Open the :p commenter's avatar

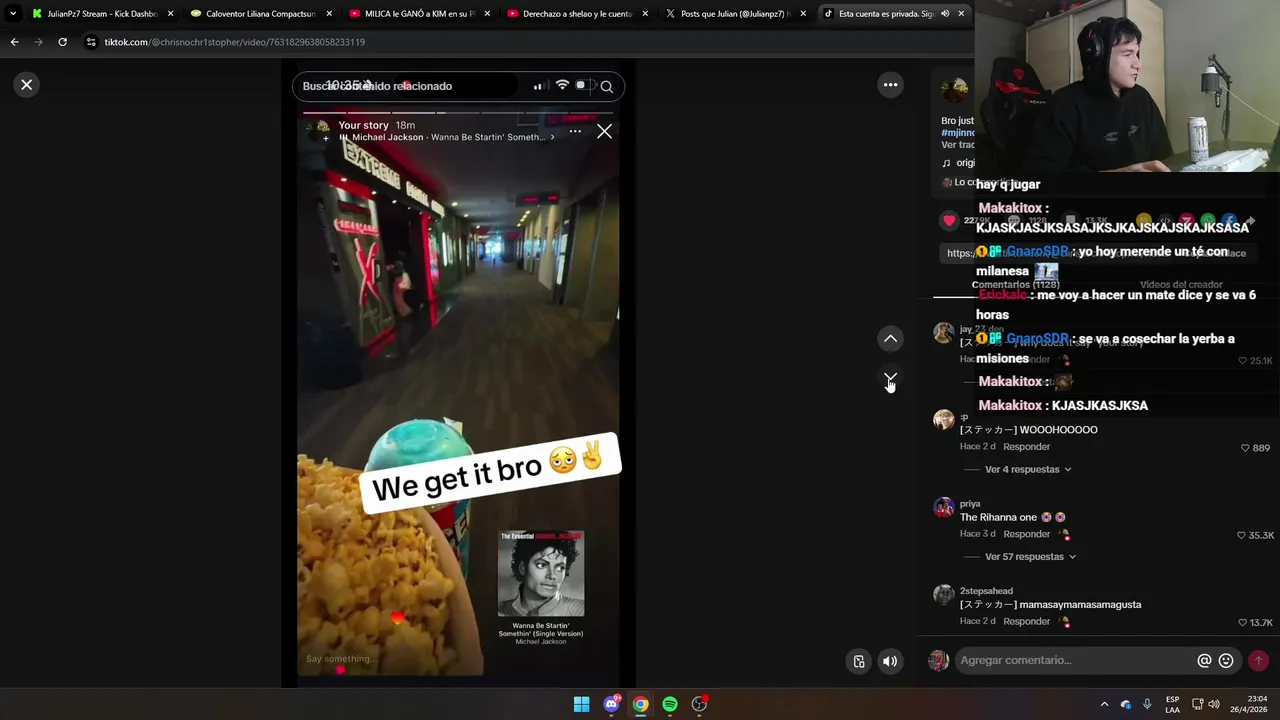tap(943, 420)
